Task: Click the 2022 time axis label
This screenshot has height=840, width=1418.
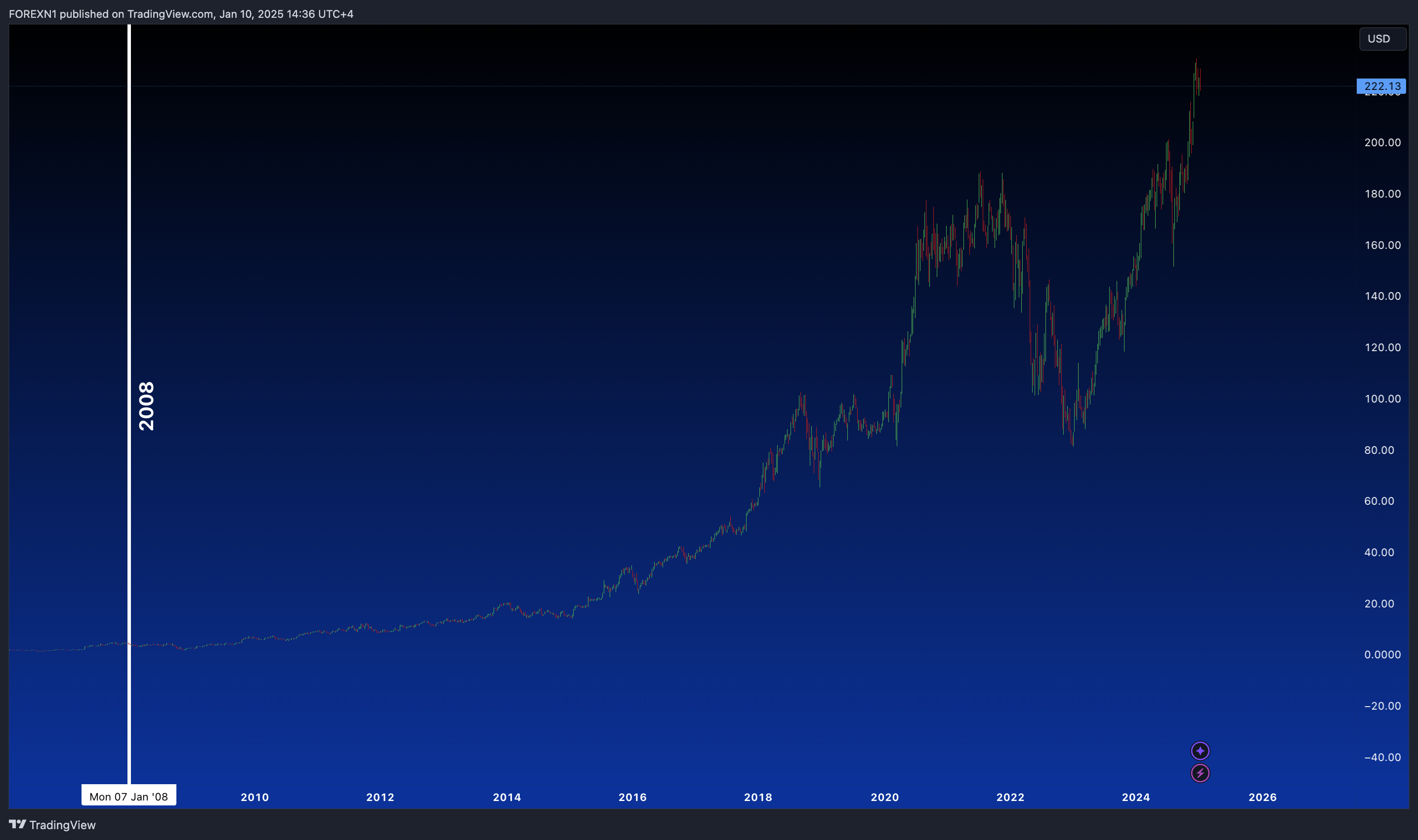Action: 1010,797
